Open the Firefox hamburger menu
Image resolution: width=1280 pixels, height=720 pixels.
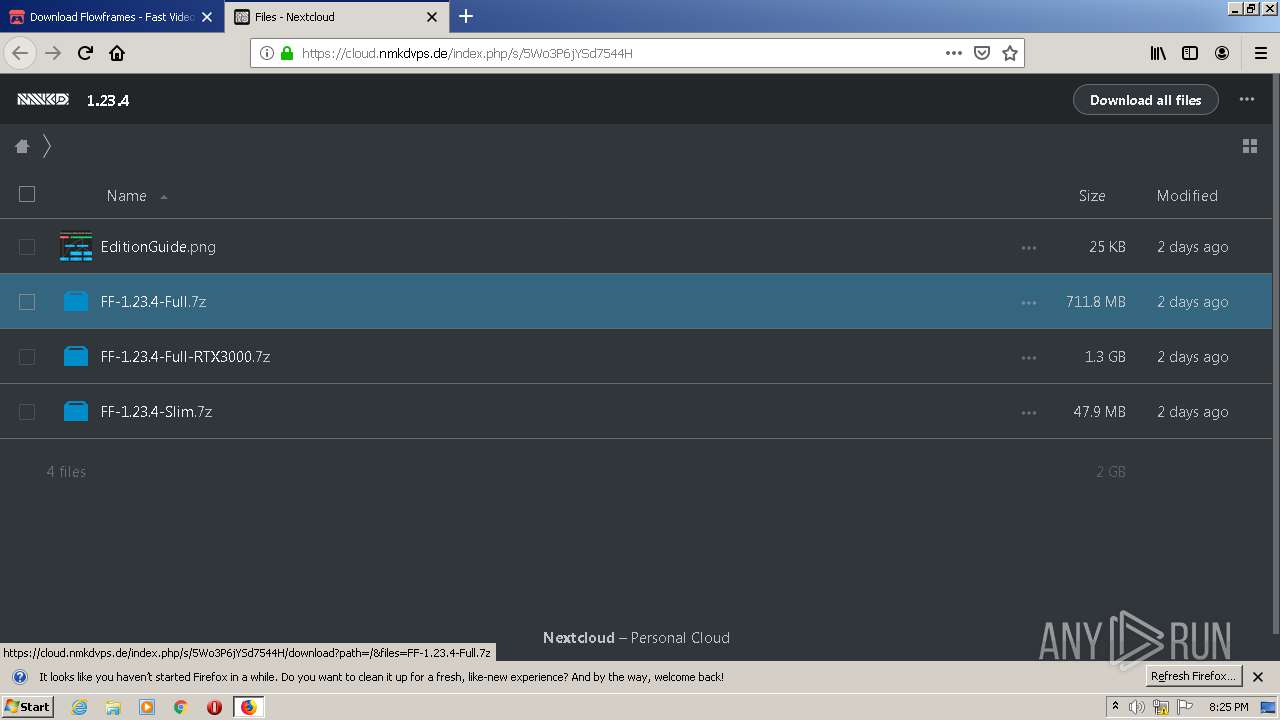point(1260,53)
